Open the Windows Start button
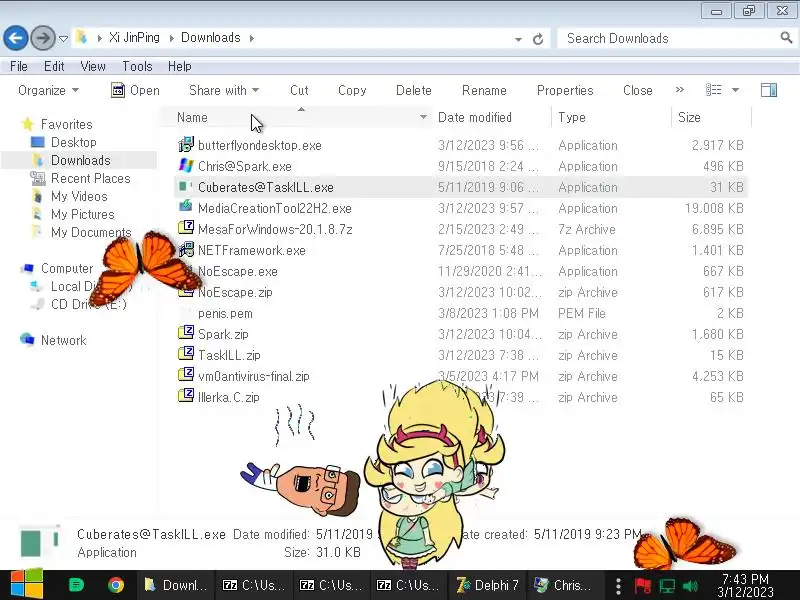800x600 pixels. (27, 585)
